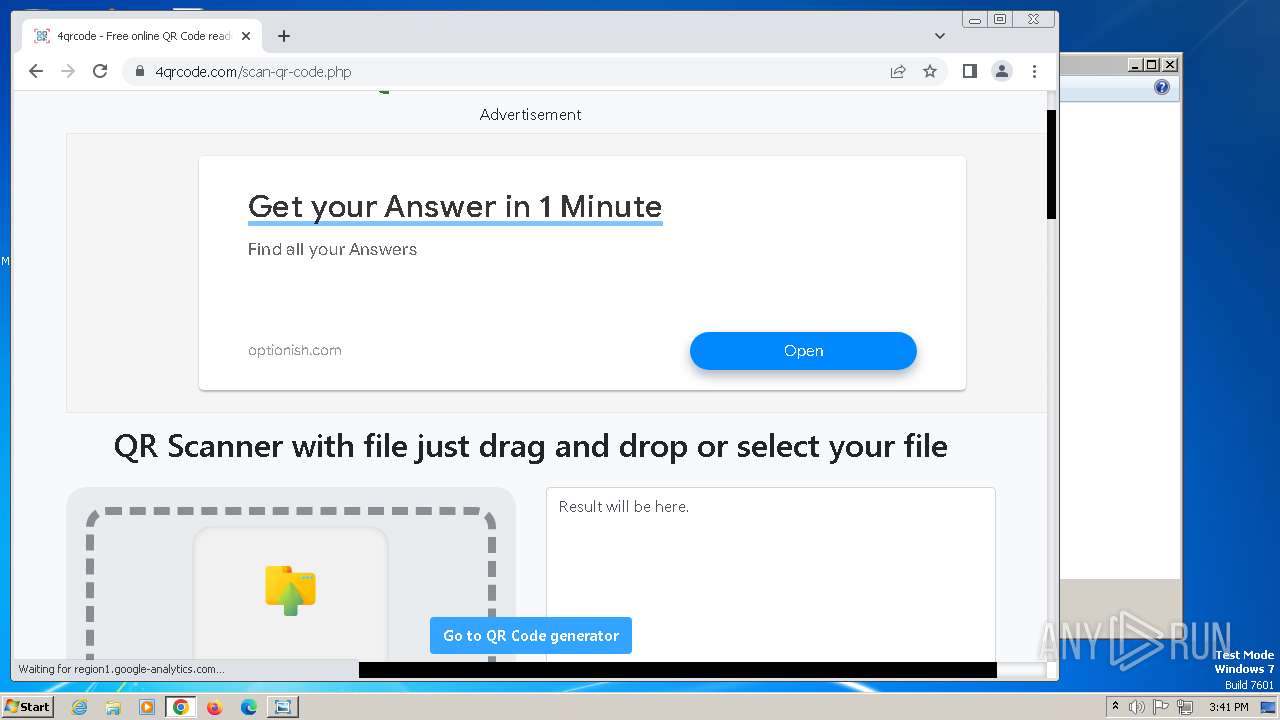Image resolution: width=1280 pixels, height=720 pixels.
Task: Open Microsoft Edge from the taskbar
Action: point(249,707)
